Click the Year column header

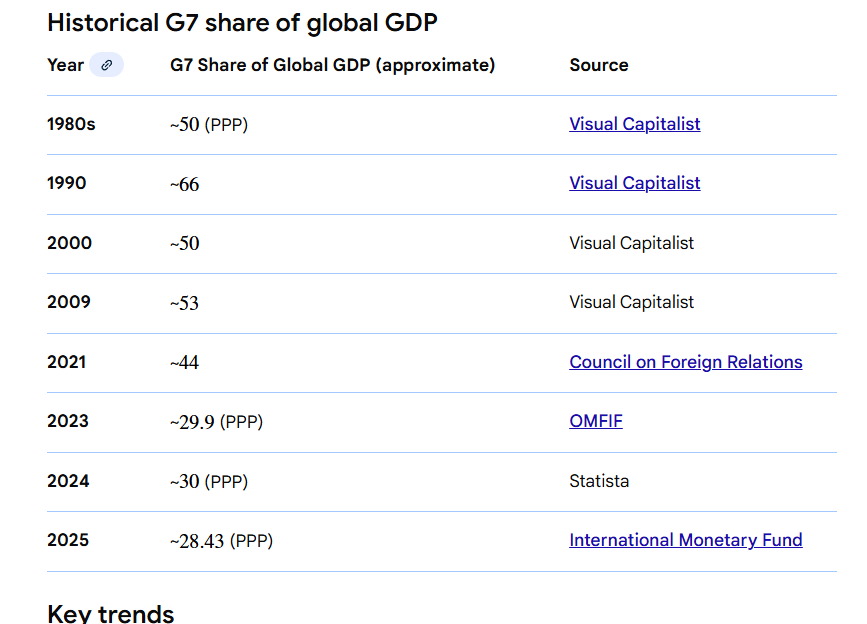click(x=65, y=65)
